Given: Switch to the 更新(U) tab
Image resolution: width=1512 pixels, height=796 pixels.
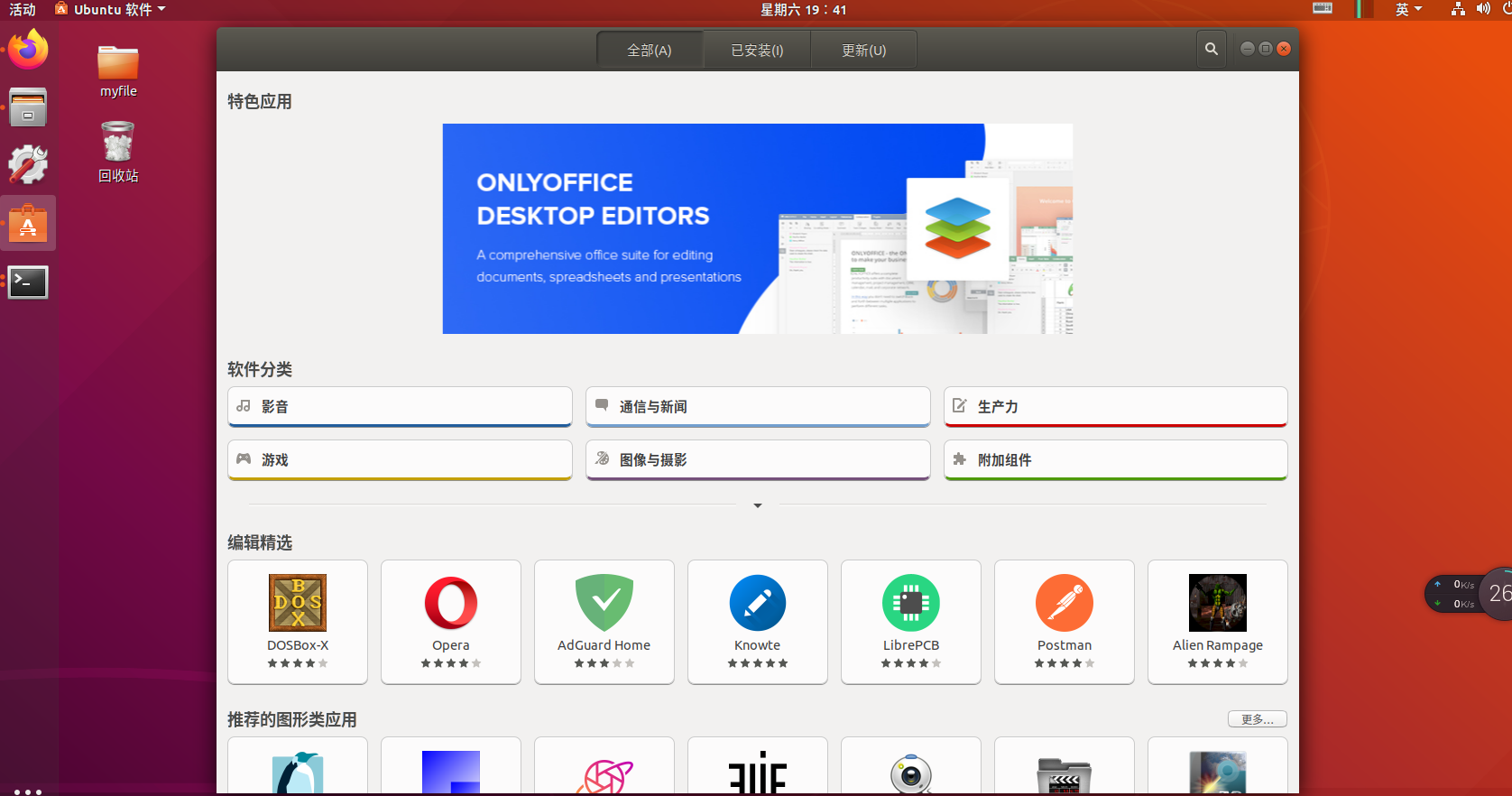Looking at the screenshot, I should (x=863, y=50).
